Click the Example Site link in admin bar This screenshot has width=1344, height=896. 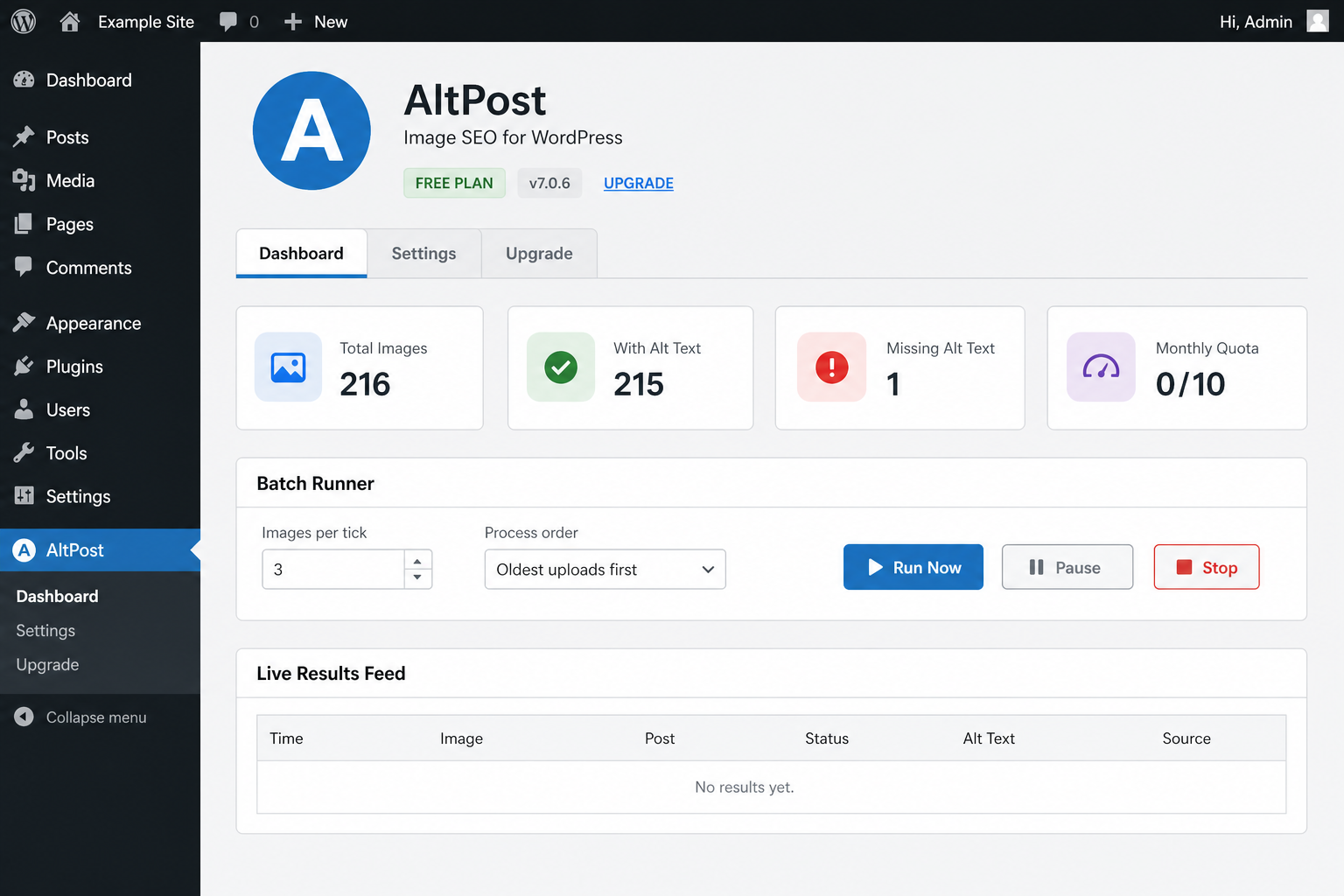(x=146, y=22)
